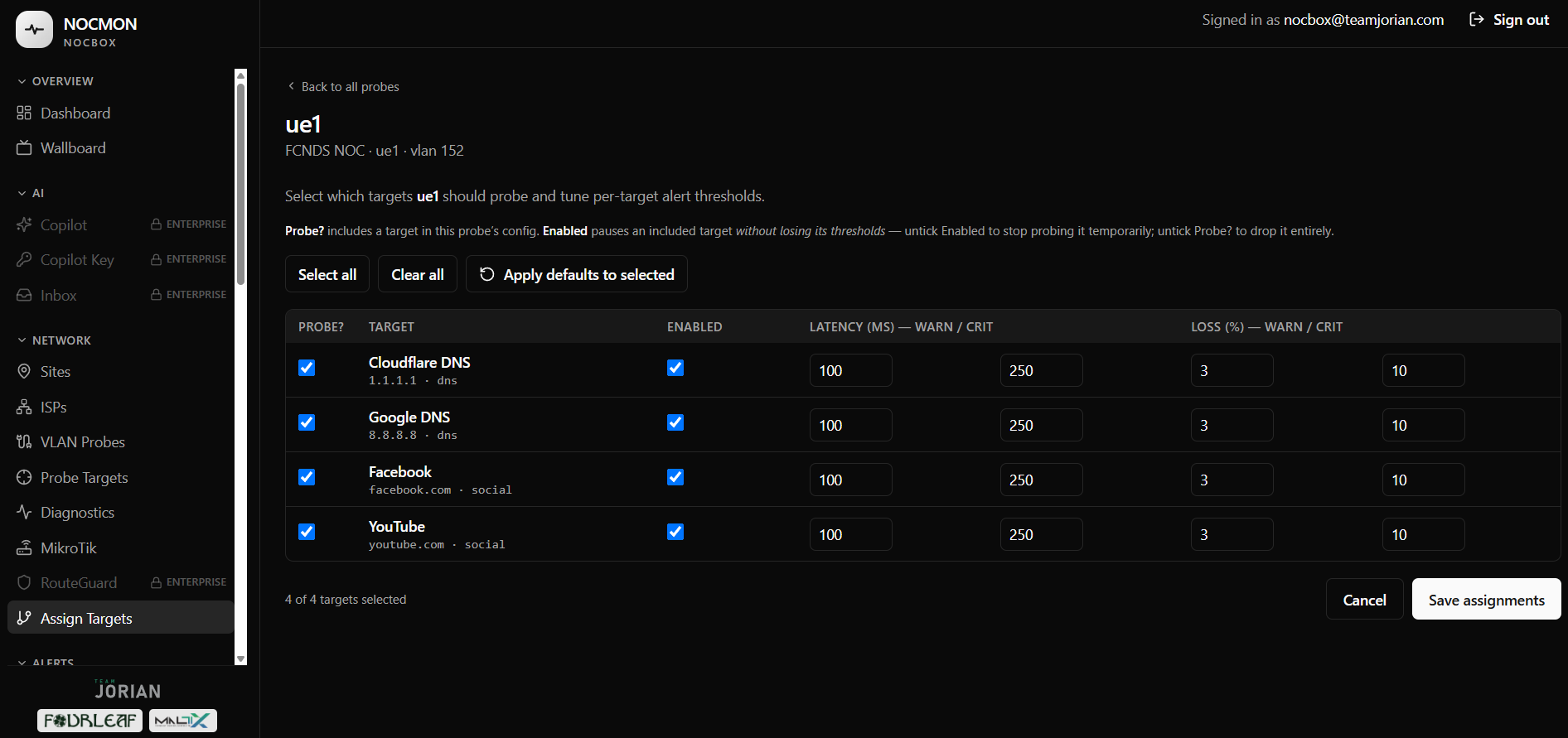Image resolution: width=1568 pixels, height=738 pixels.
Task: Click the Clear all button
Action: point(418,274)
